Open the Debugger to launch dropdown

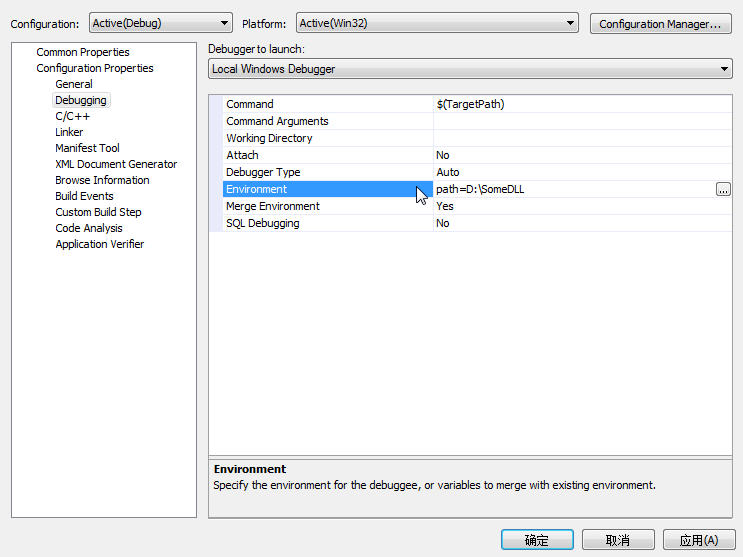pyautogui.click(x=470, y=69)
